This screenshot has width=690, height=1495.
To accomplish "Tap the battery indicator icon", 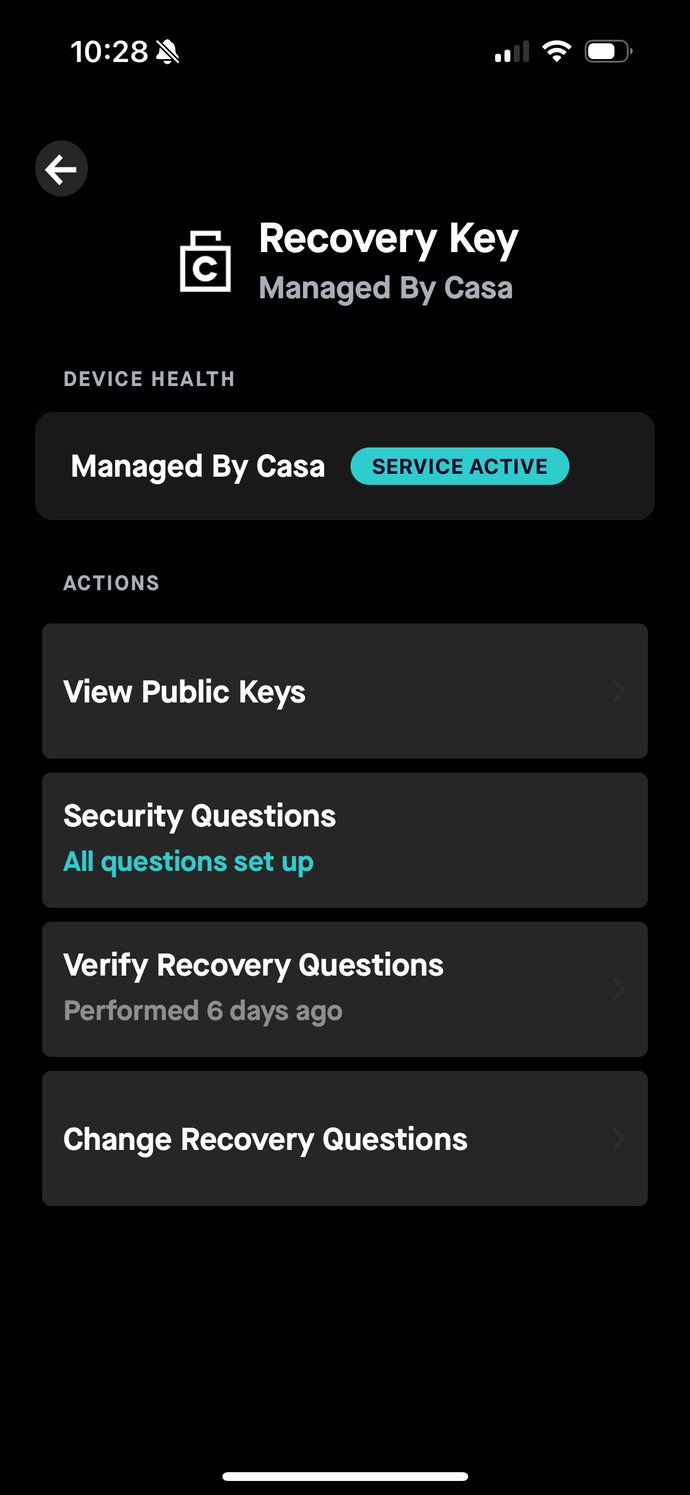I will tap(605, 50).
